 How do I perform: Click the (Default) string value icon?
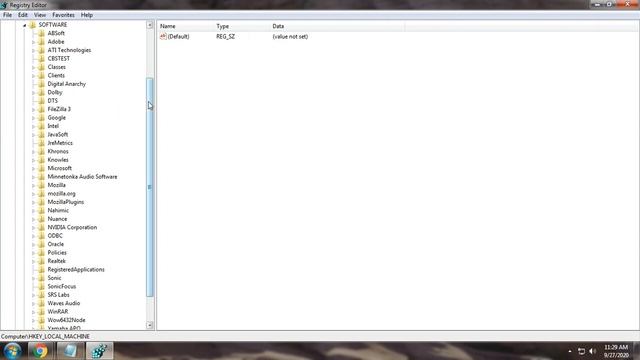163,36
